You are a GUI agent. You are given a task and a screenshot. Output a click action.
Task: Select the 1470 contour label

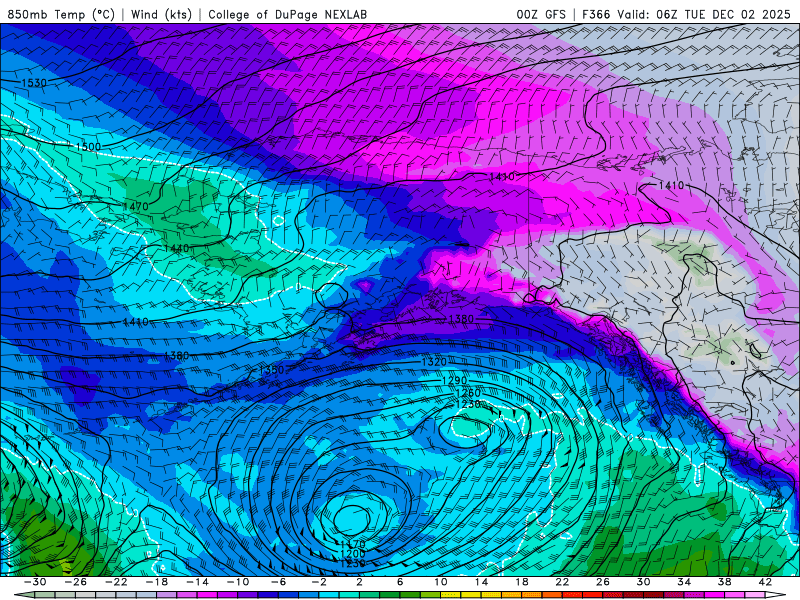point(136,206)
